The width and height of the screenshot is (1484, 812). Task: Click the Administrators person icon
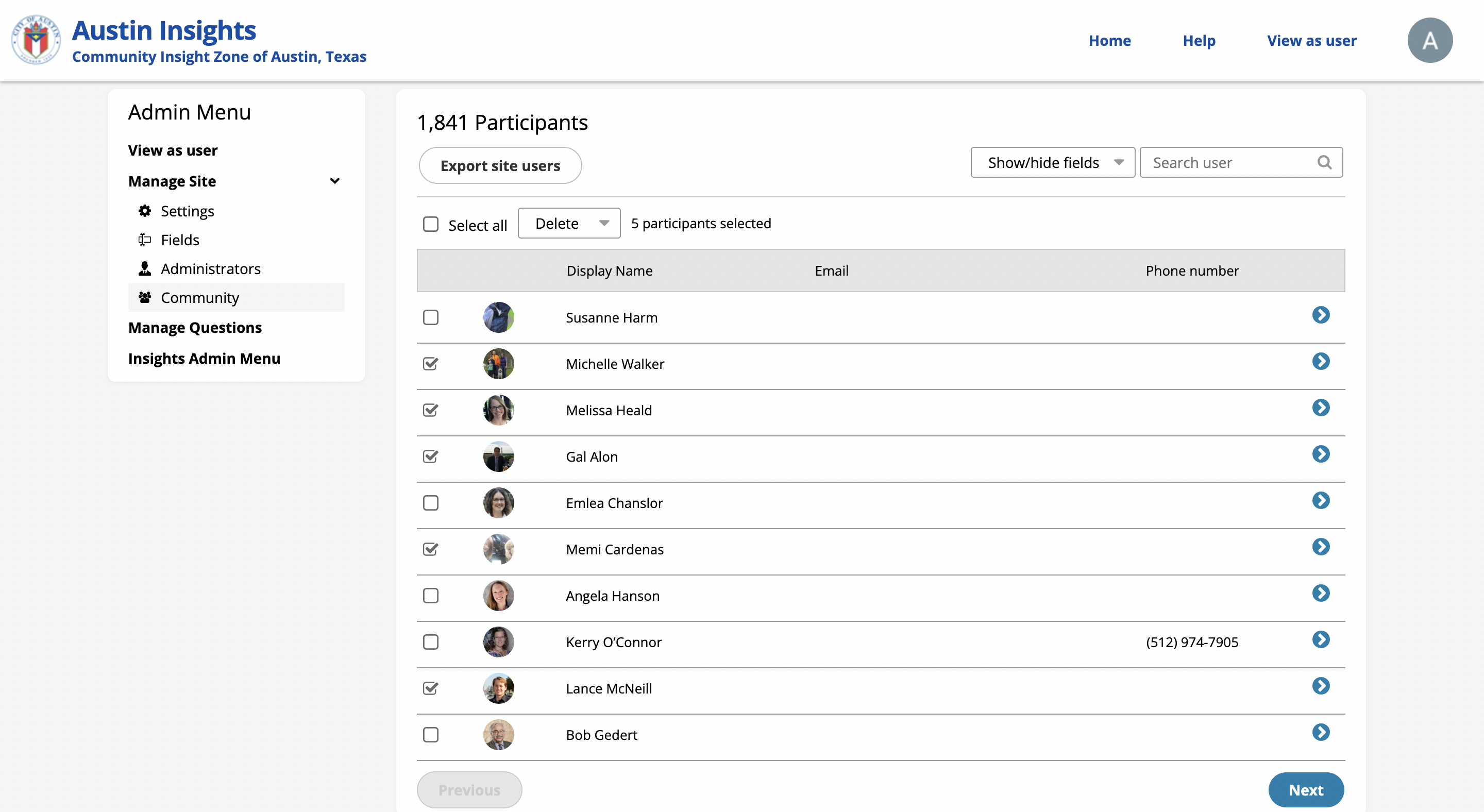point(145,268)
